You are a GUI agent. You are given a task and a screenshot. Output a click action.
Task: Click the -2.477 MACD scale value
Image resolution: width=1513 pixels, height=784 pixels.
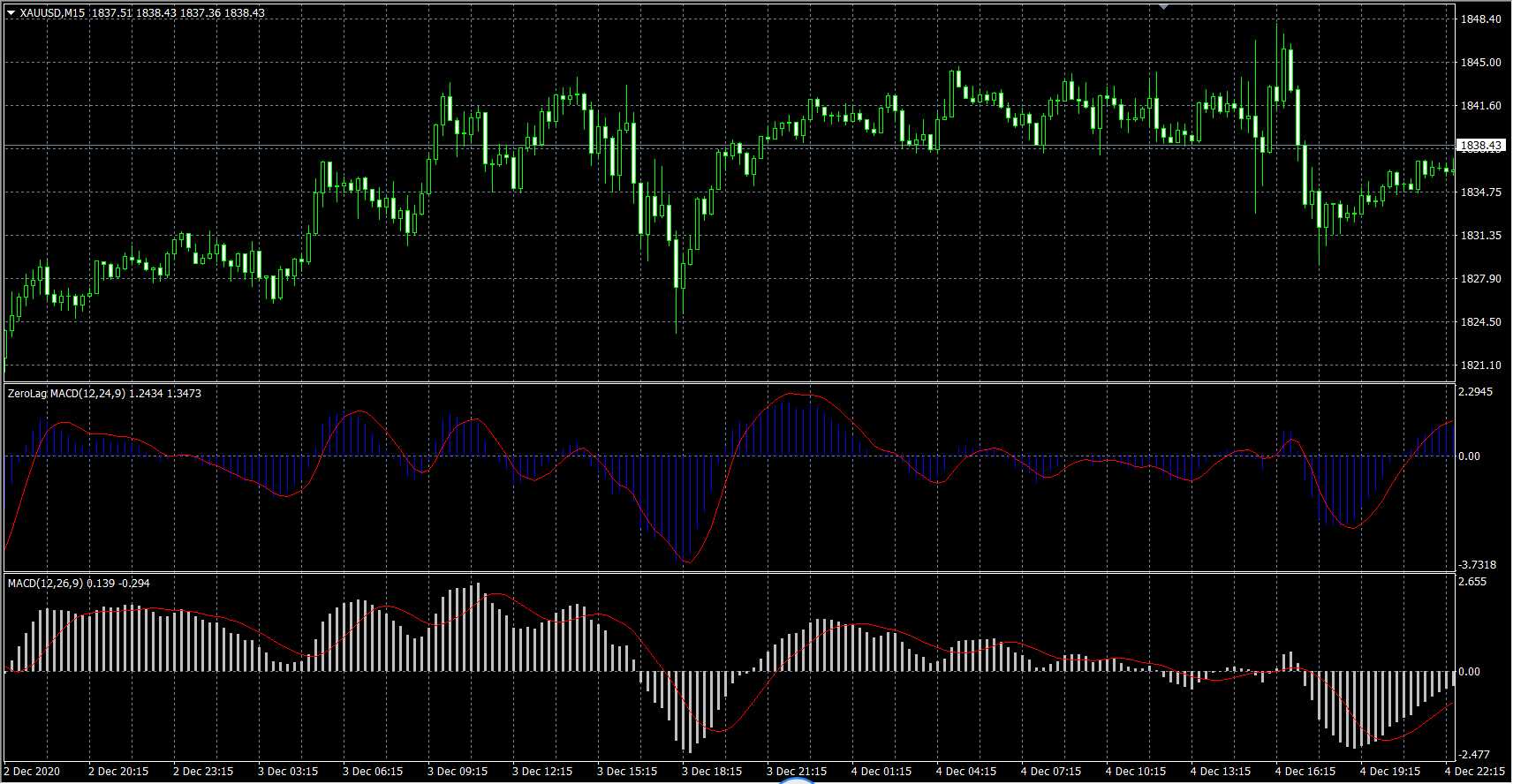click(1474, 755)
